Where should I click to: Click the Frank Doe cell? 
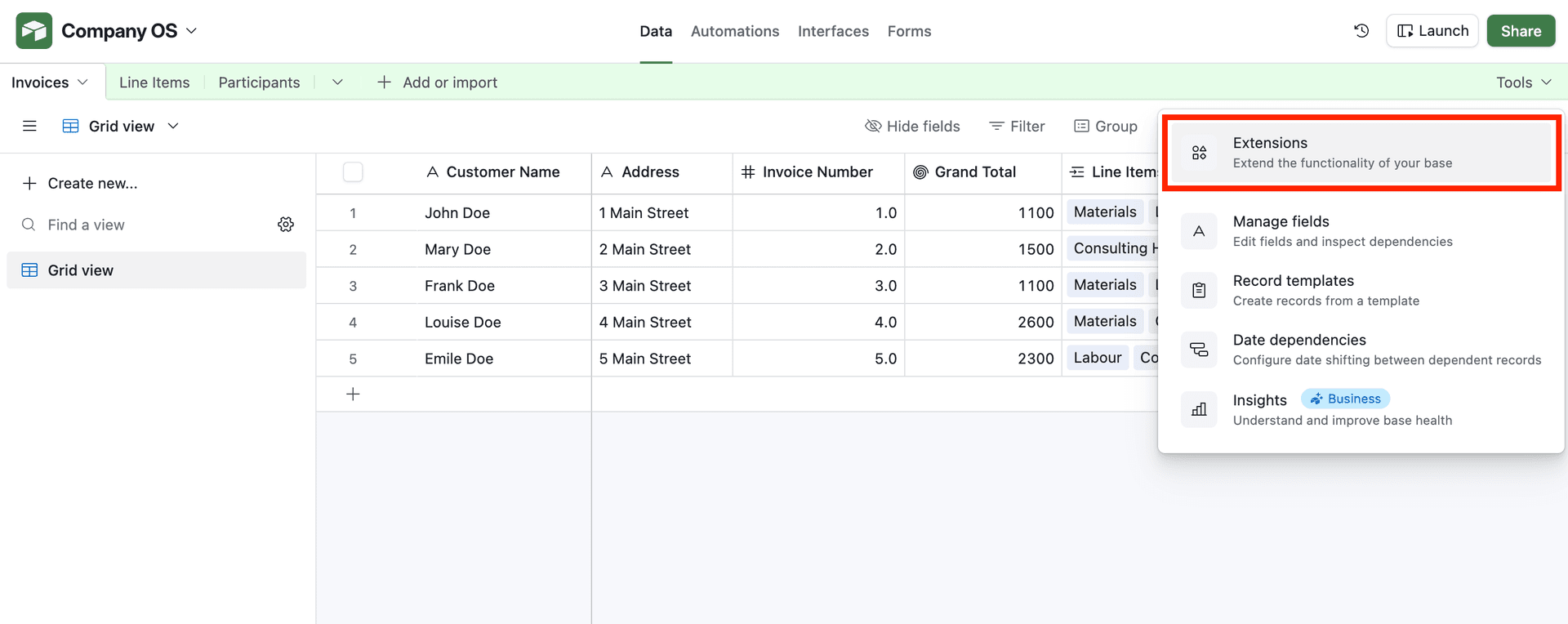point(504,286)
